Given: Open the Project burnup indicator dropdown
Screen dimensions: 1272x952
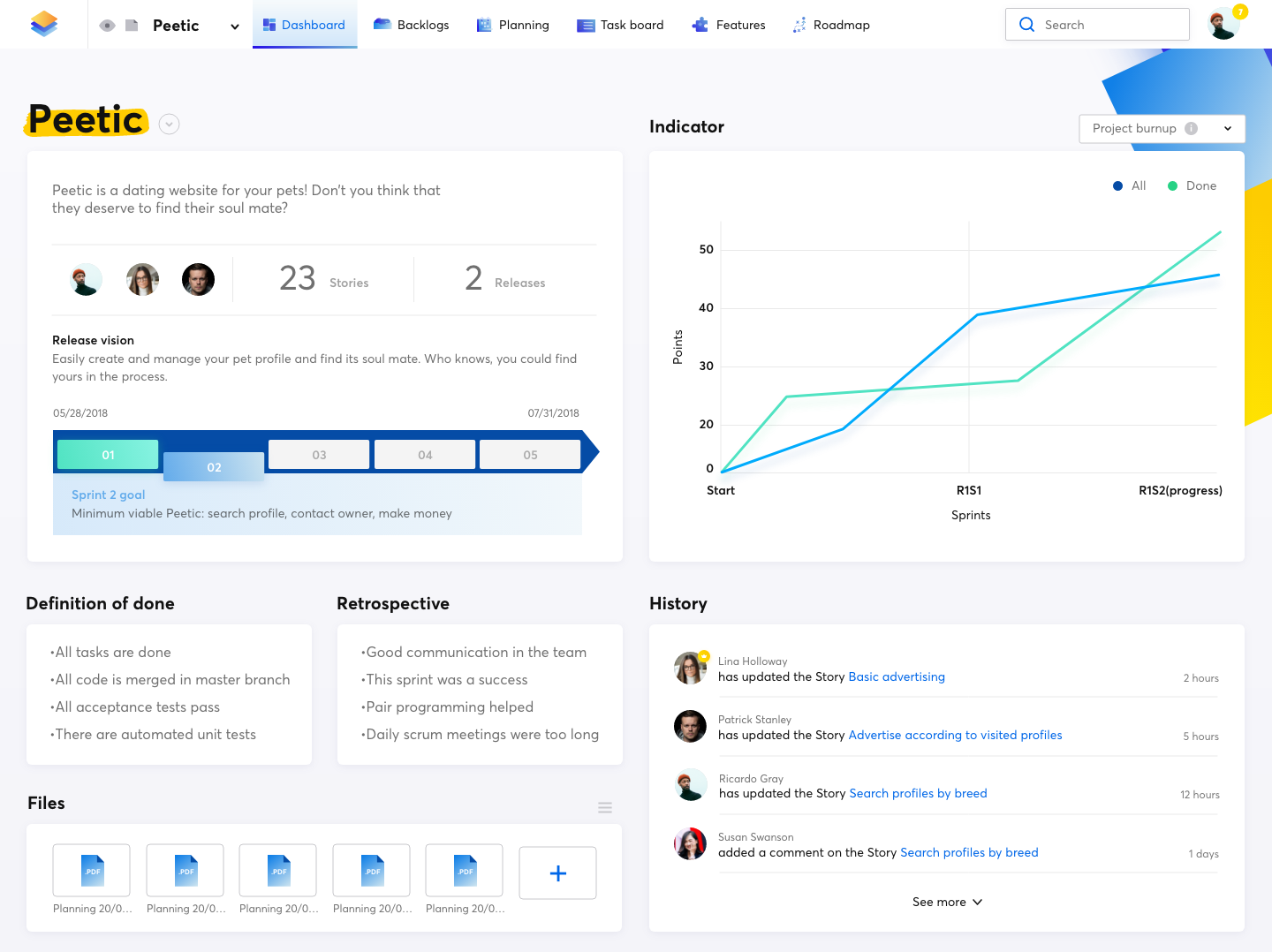Looking at the screenshot, I should (x=1162, y=129).
